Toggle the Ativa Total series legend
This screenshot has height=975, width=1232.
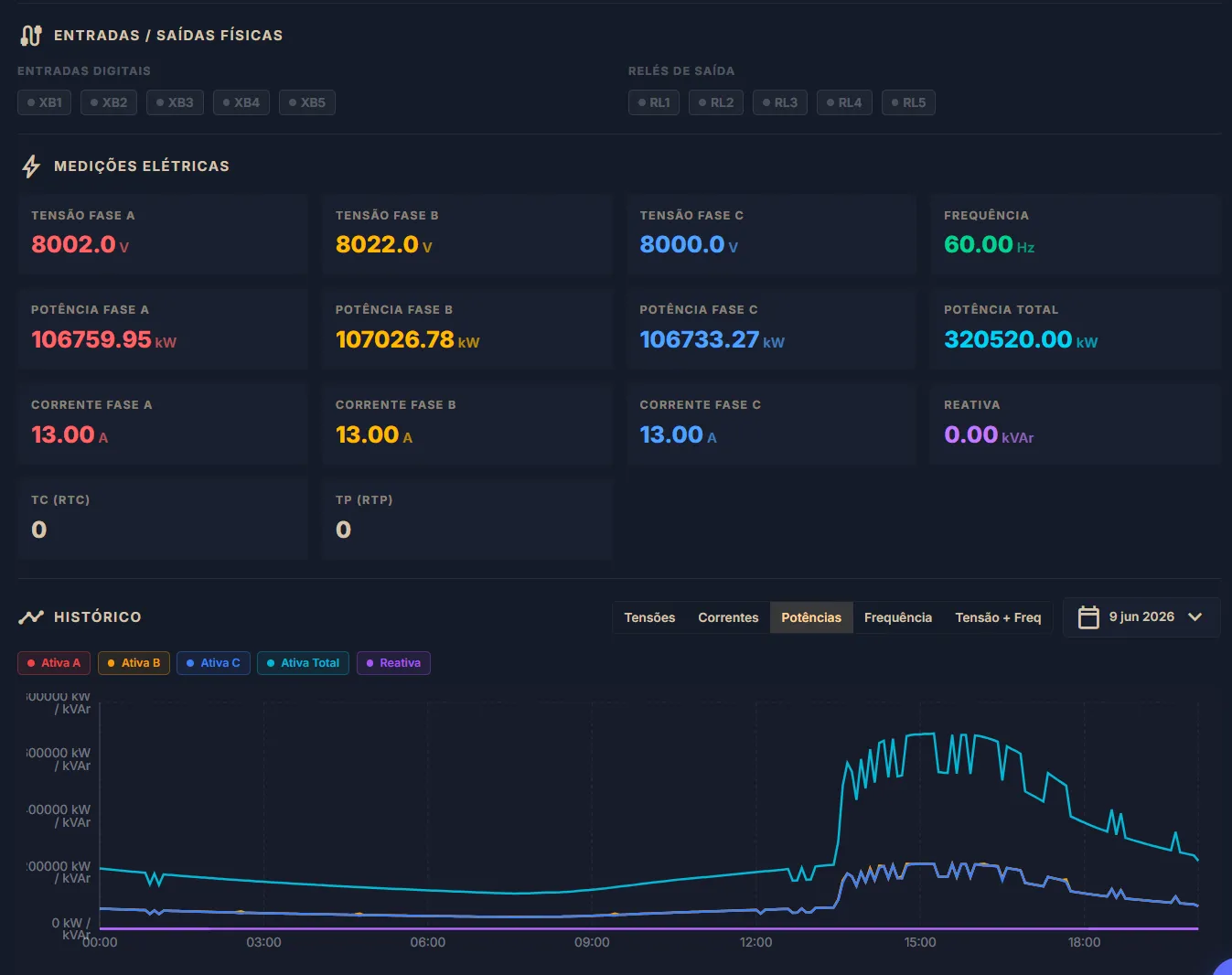point(303,663)
